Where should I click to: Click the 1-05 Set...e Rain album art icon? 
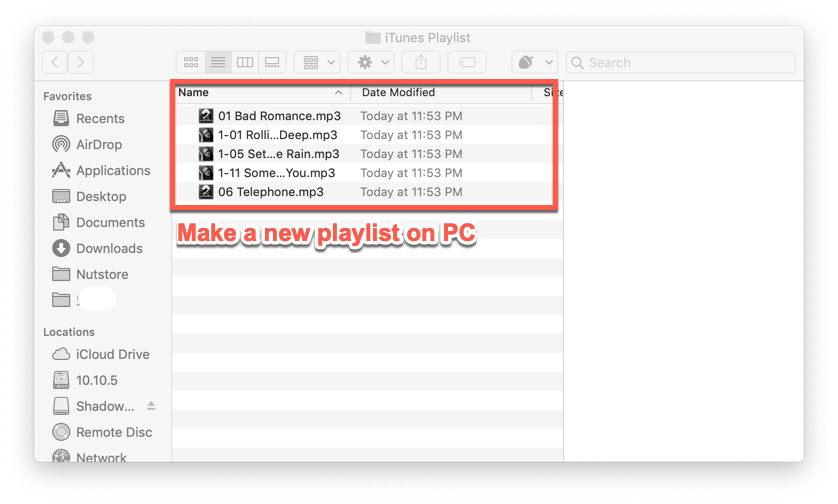tap(206, 154)
